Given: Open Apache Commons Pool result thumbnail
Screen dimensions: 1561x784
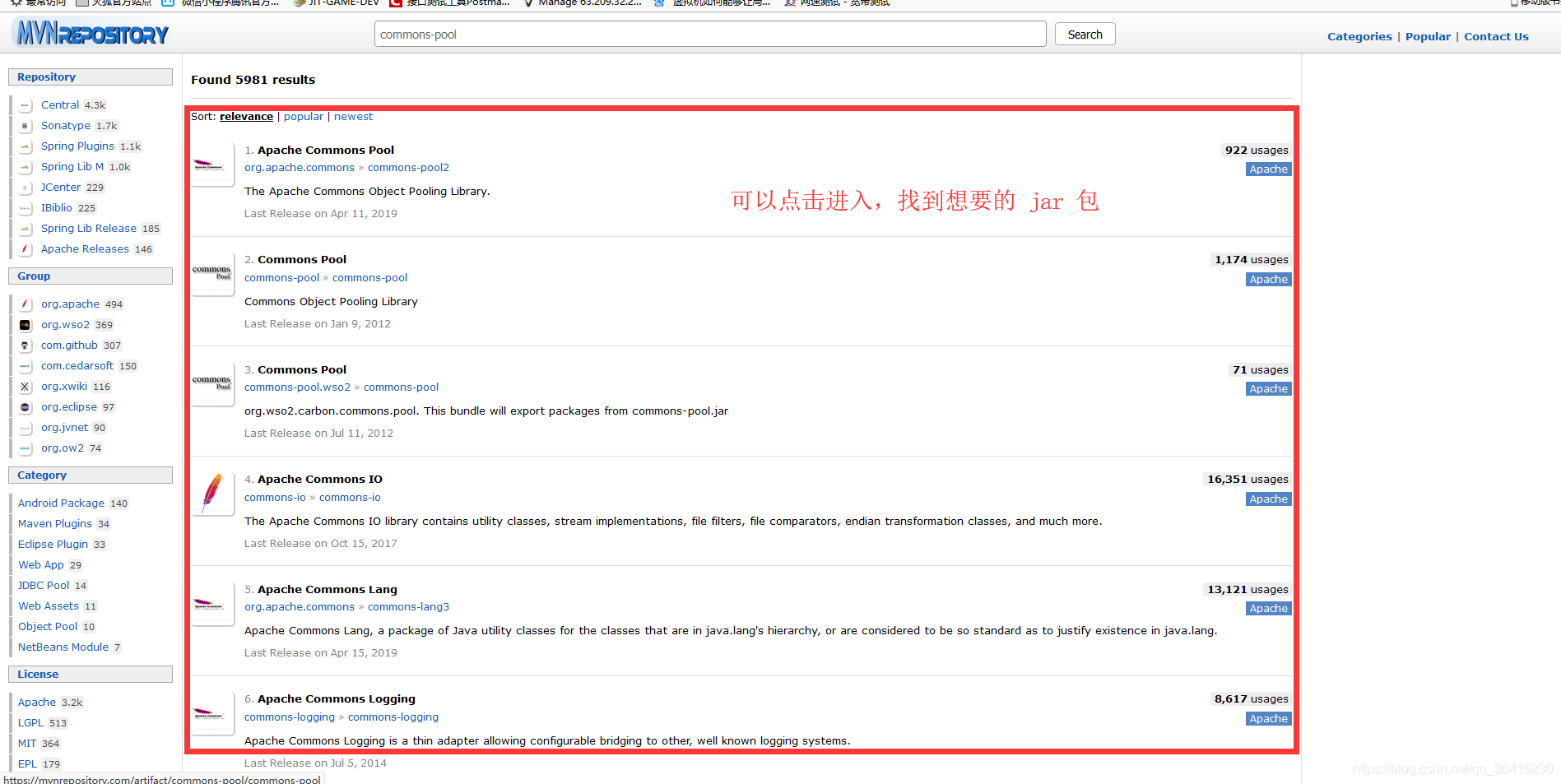Looking at the screenshot, I should [212, 165].
